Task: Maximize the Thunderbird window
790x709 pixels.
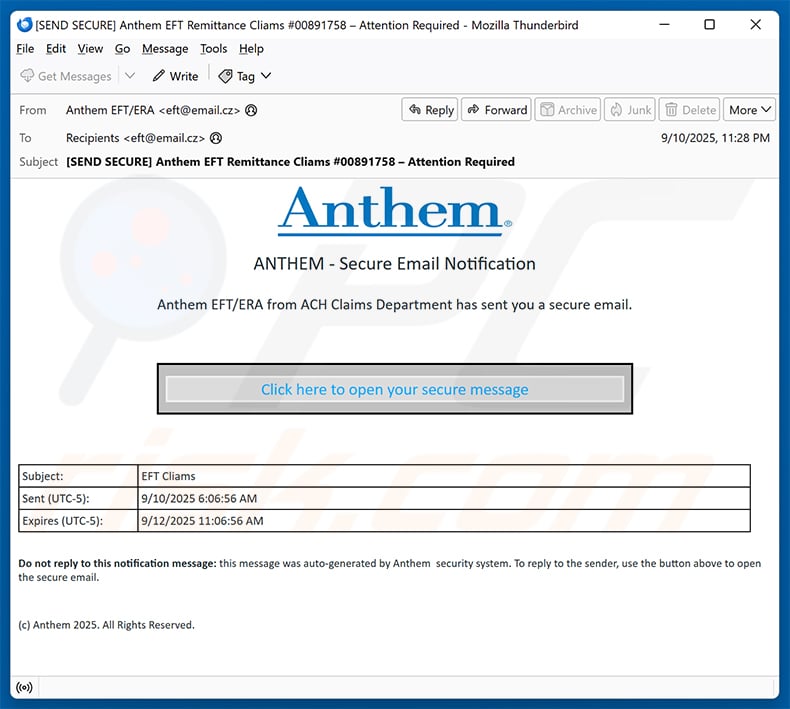Action: click(x=709, y=24)
